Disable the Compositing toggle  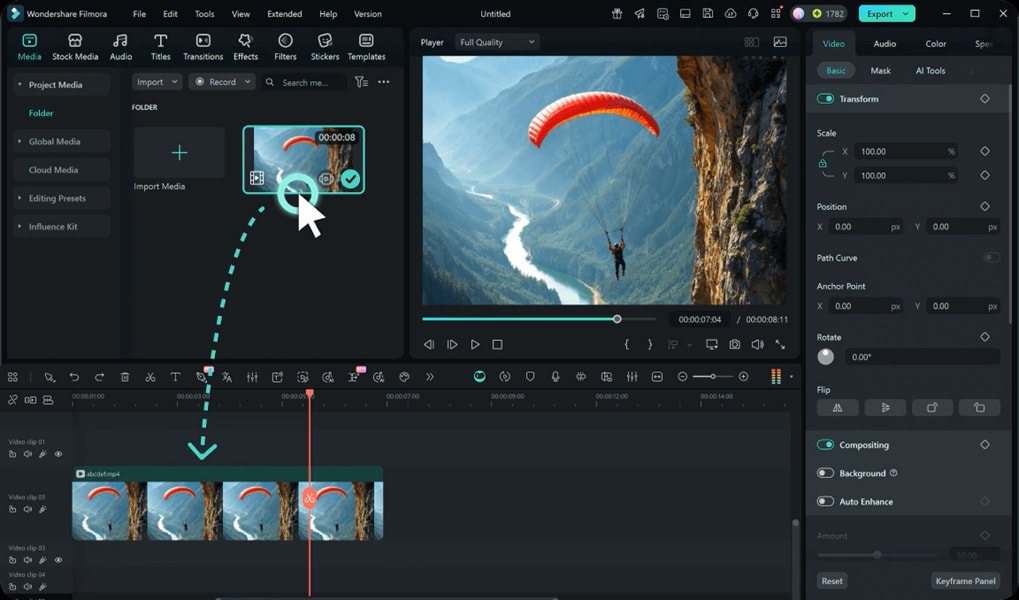click(x=824, y=444)
